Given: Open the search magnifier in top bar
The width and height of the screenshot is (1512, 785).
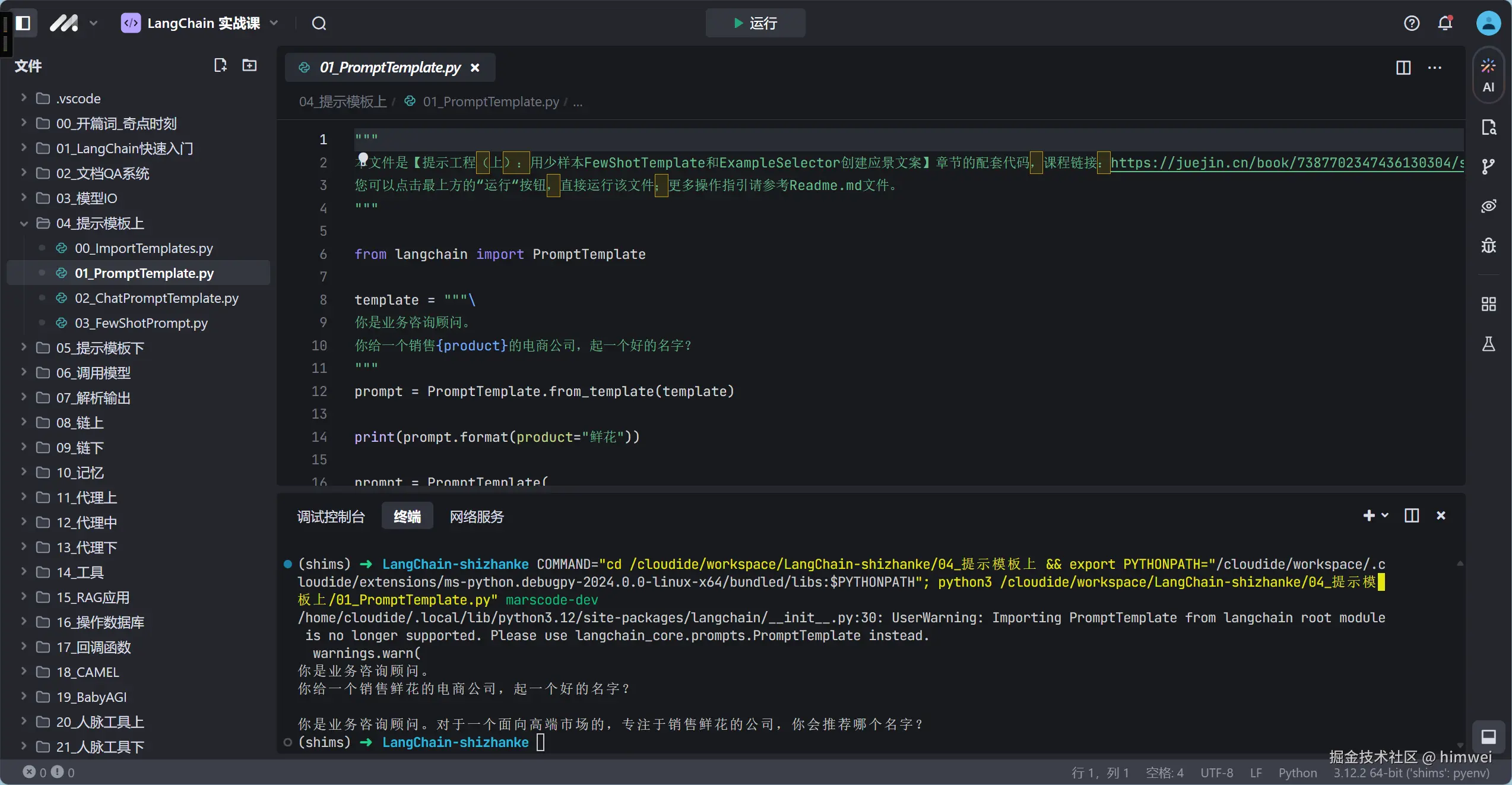Looking at the screenshot, I should (319, 24).
